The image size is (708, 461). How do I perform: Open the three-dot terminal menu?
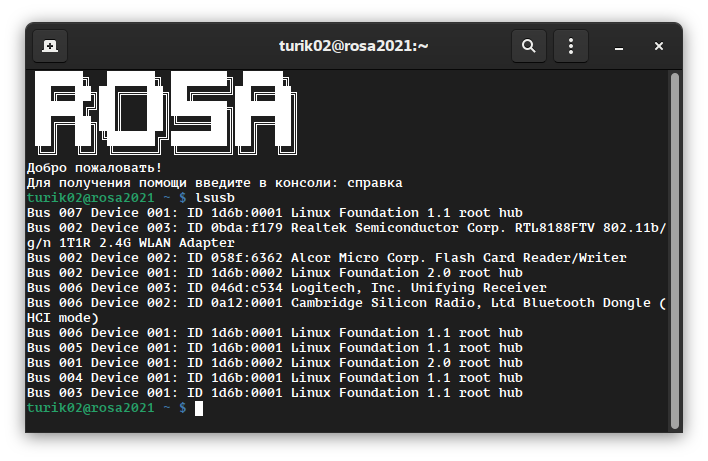(x=571, y=46)
